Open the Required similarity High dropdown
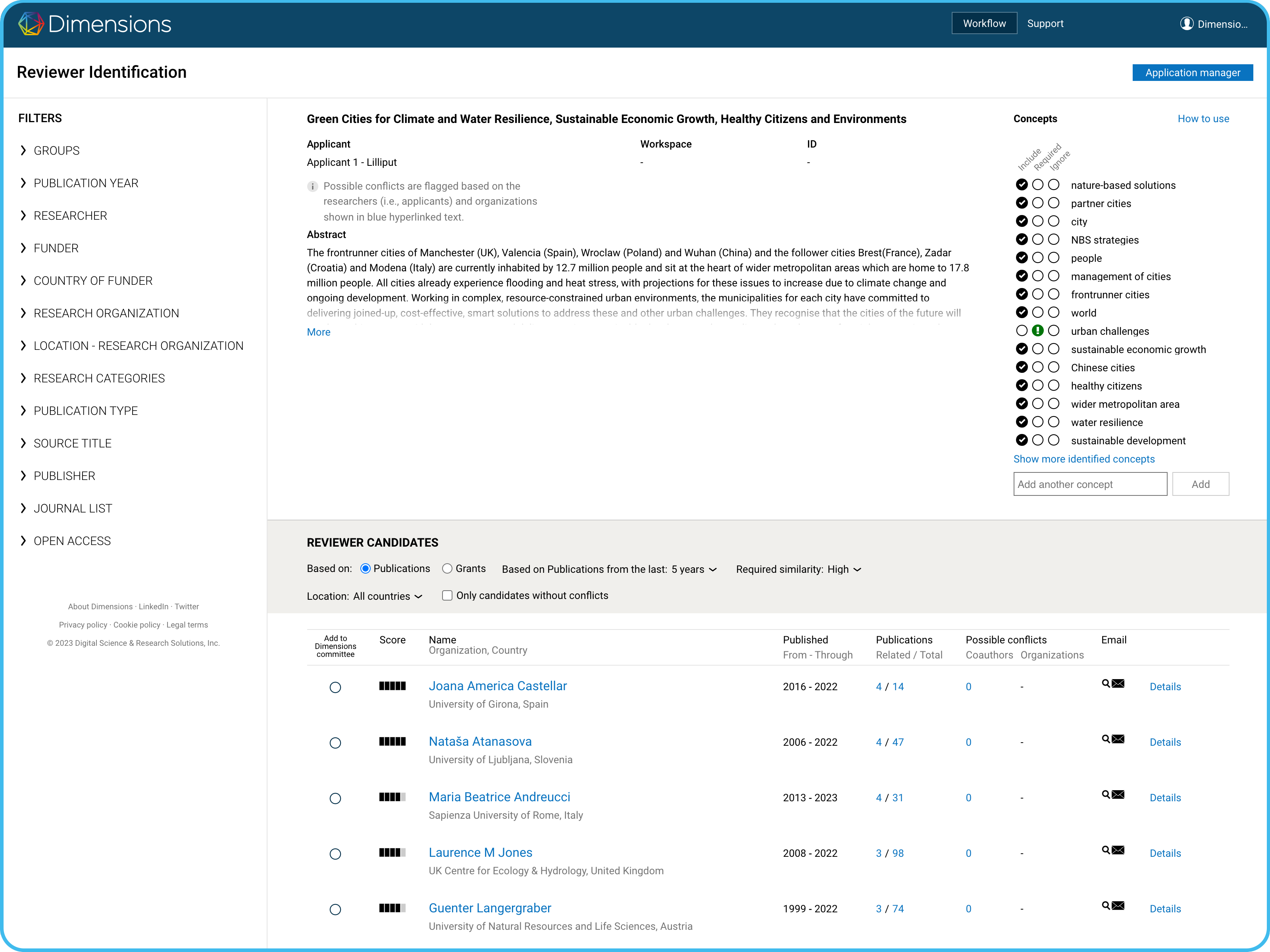1270x952 pixels. [844, 569]
